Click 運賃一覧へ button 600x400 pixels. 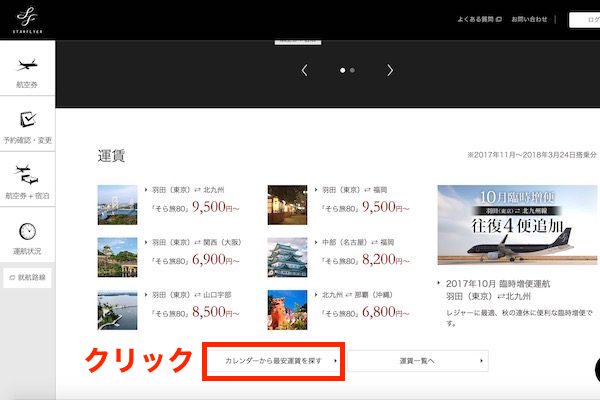[417, 361]
